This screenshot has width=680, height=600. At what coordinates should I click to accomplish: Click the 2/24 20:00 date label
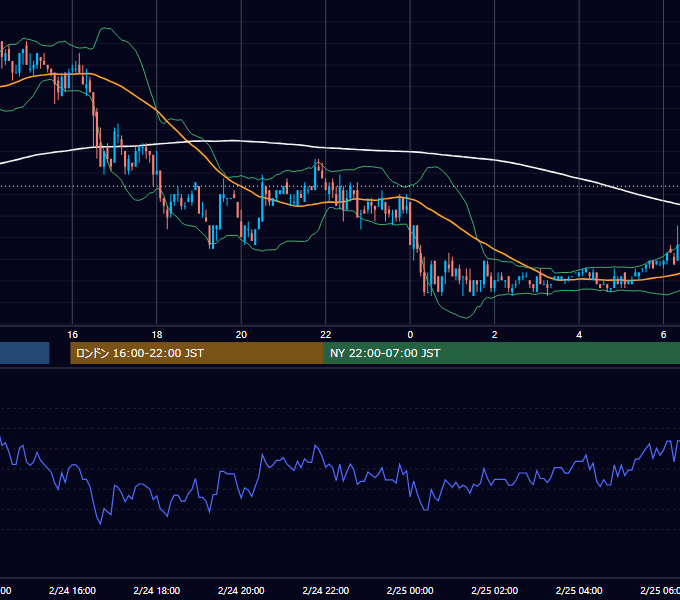[x=241, y=590]
